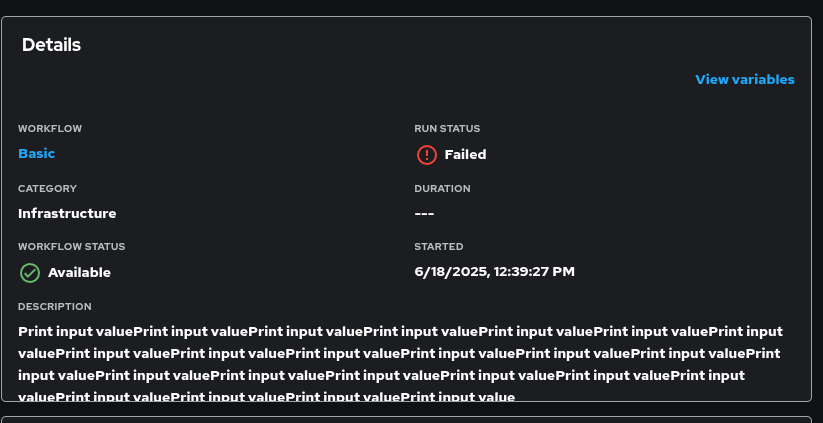Open the Basic workflow link
The width and height of the screenshot is (823, 423).
(37, 153)
